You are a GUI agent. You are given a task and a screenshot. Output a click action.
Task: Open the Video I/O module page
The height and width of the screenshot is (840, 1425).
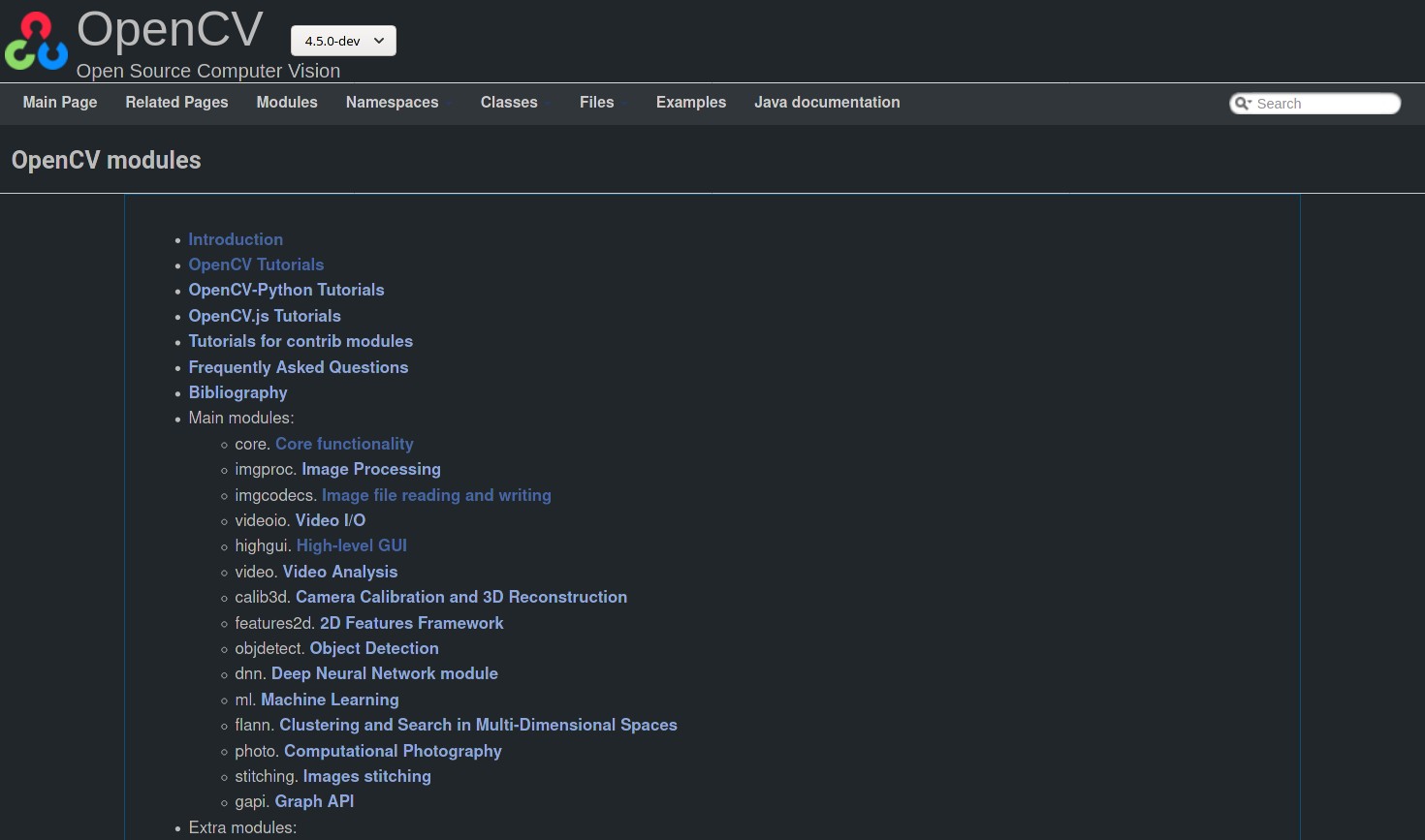coord(330,521)
